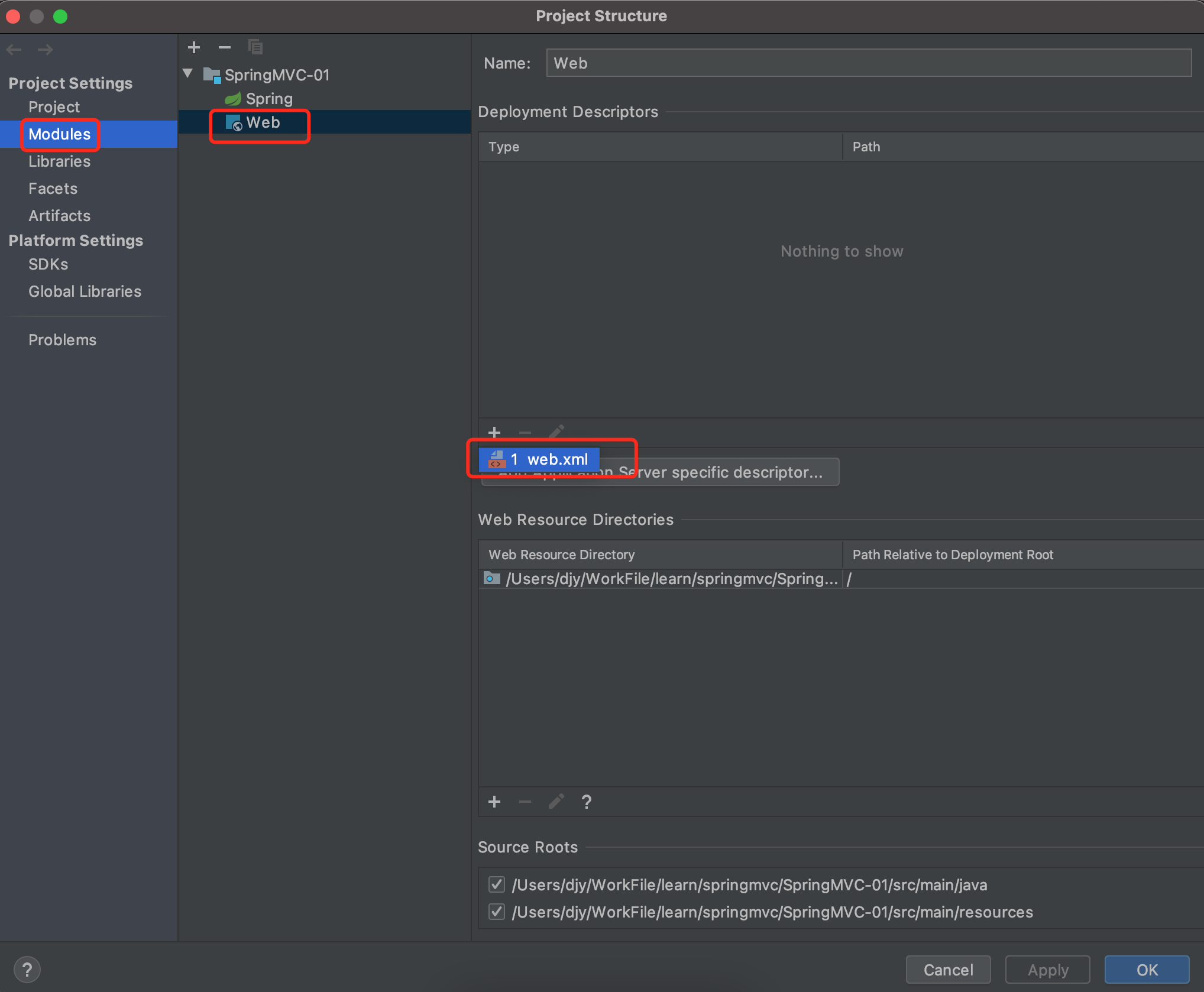The image size is (1204, 992).
Task: Open the Modules section
Action: [60, 134]
